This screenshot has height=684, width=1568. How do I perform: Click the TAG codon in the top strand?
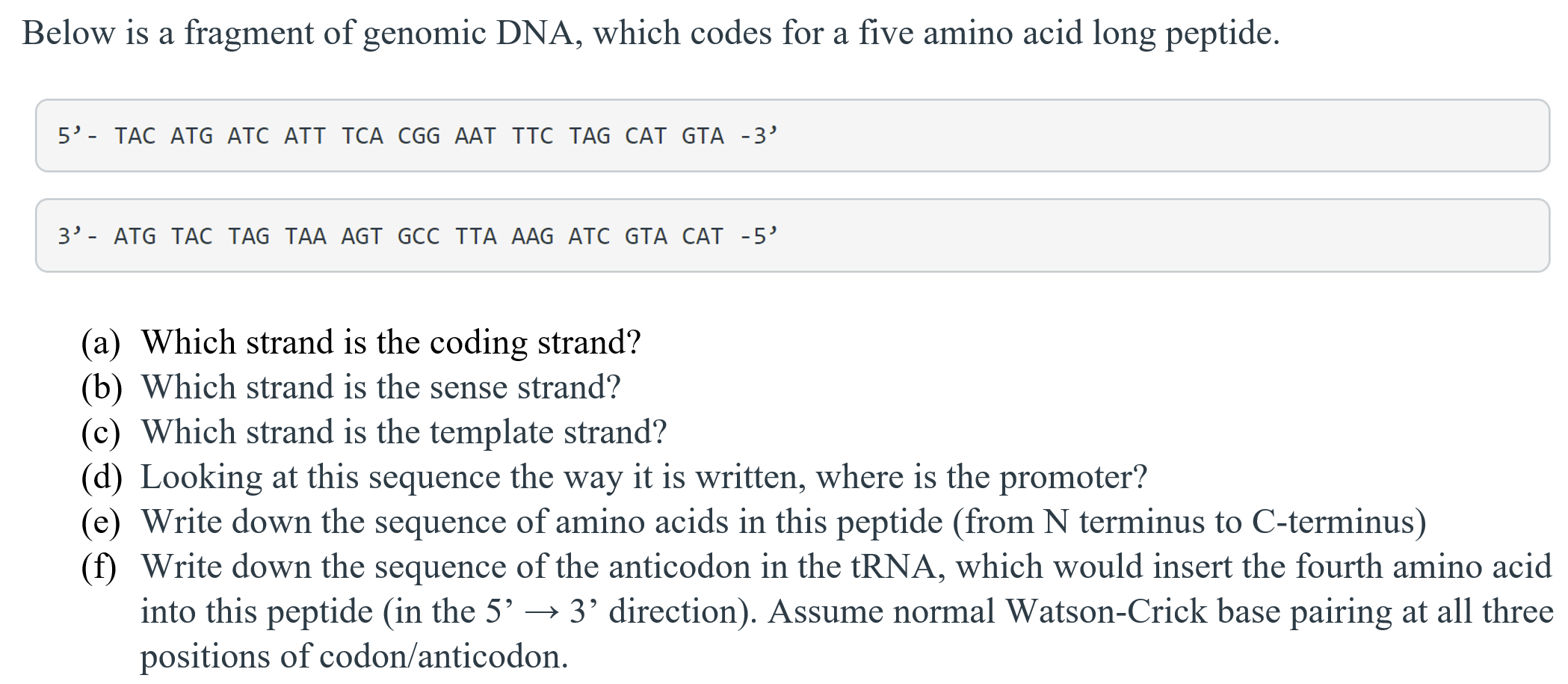coord(590,136)
